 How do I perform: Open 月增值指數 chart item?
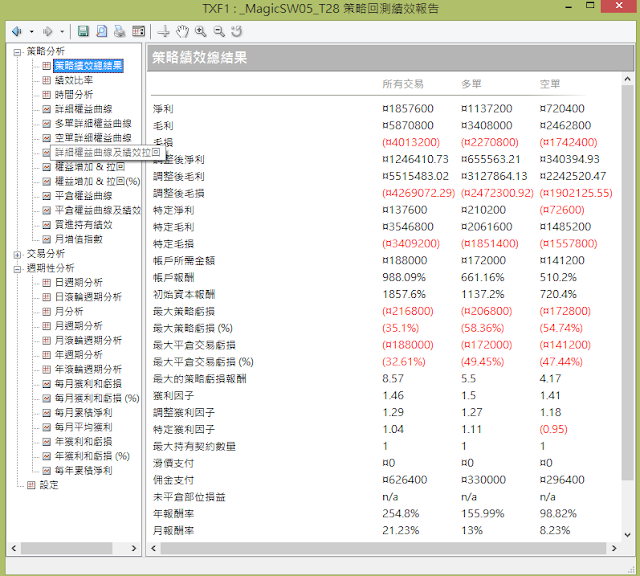click(x=78, y=239)
